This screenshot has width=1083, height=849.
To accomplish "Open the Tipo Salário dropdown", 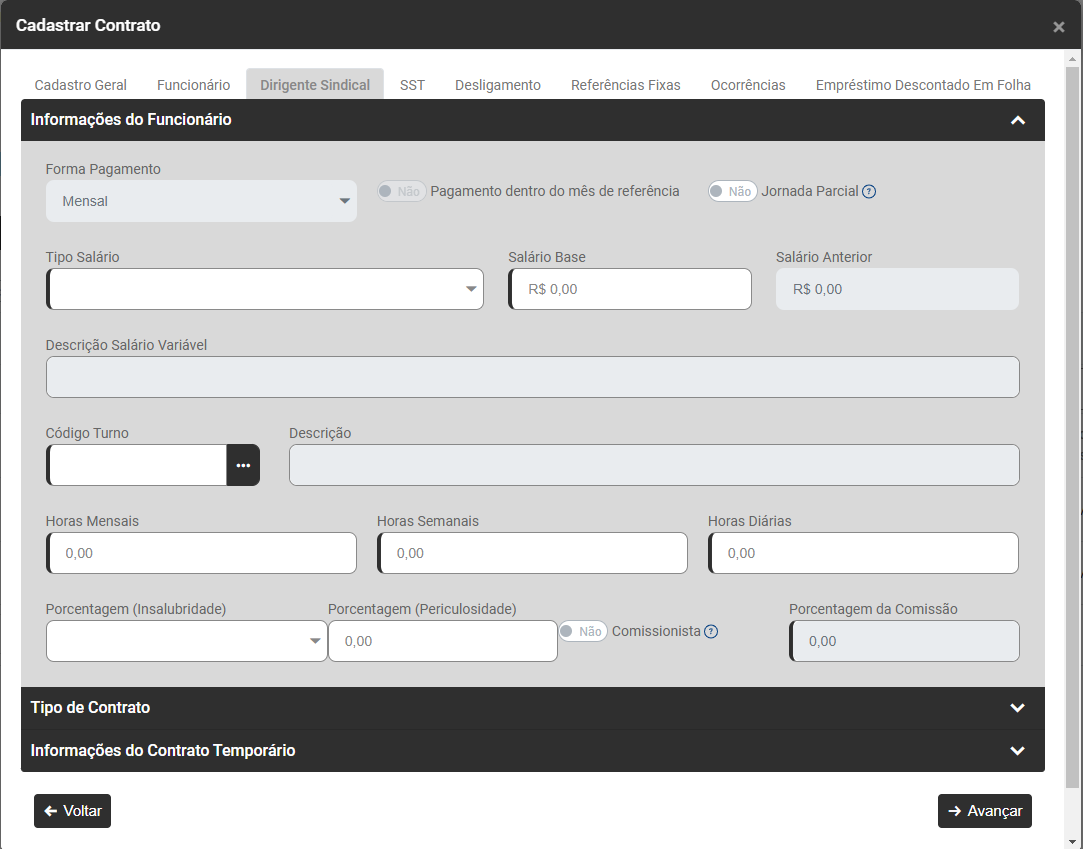I will click(265, 289).
